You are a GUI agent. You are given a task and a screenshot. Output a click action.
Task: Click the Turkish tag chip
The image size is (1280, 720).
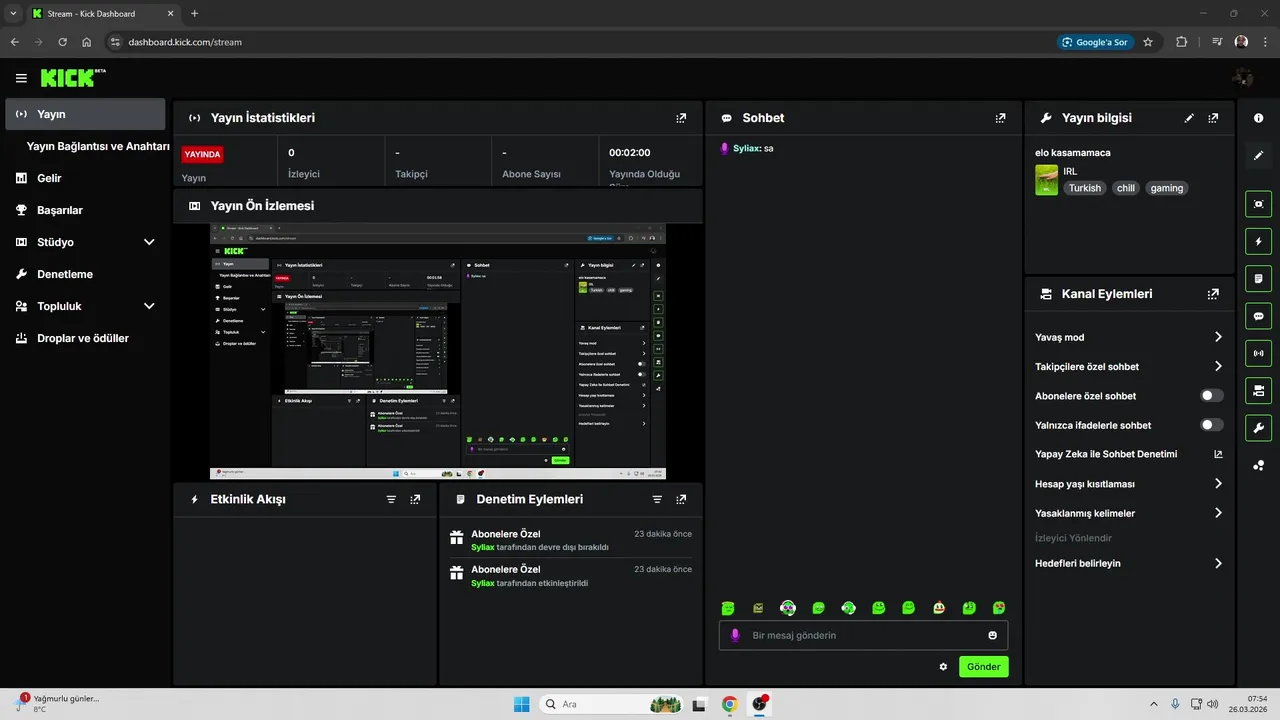point(1084,188)
